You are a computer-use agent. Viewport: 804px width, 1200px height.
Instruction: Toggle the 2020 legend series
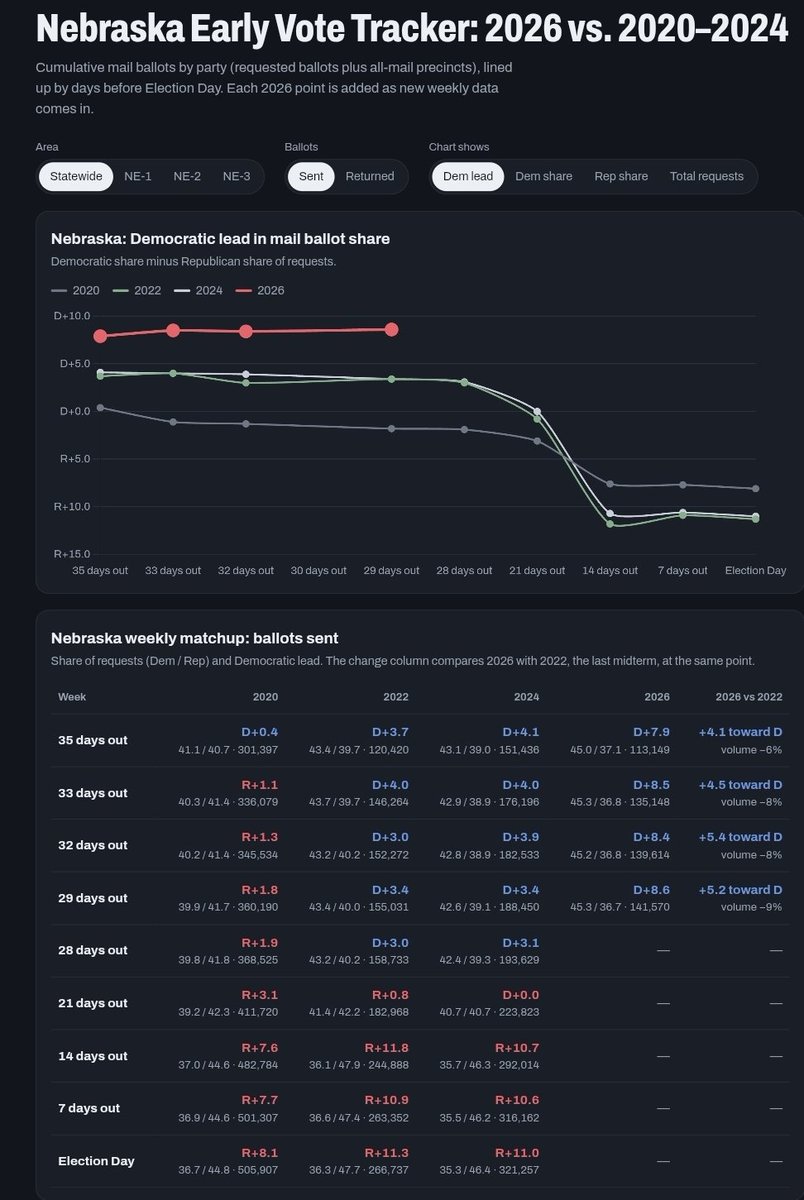[x=77, y=290]
